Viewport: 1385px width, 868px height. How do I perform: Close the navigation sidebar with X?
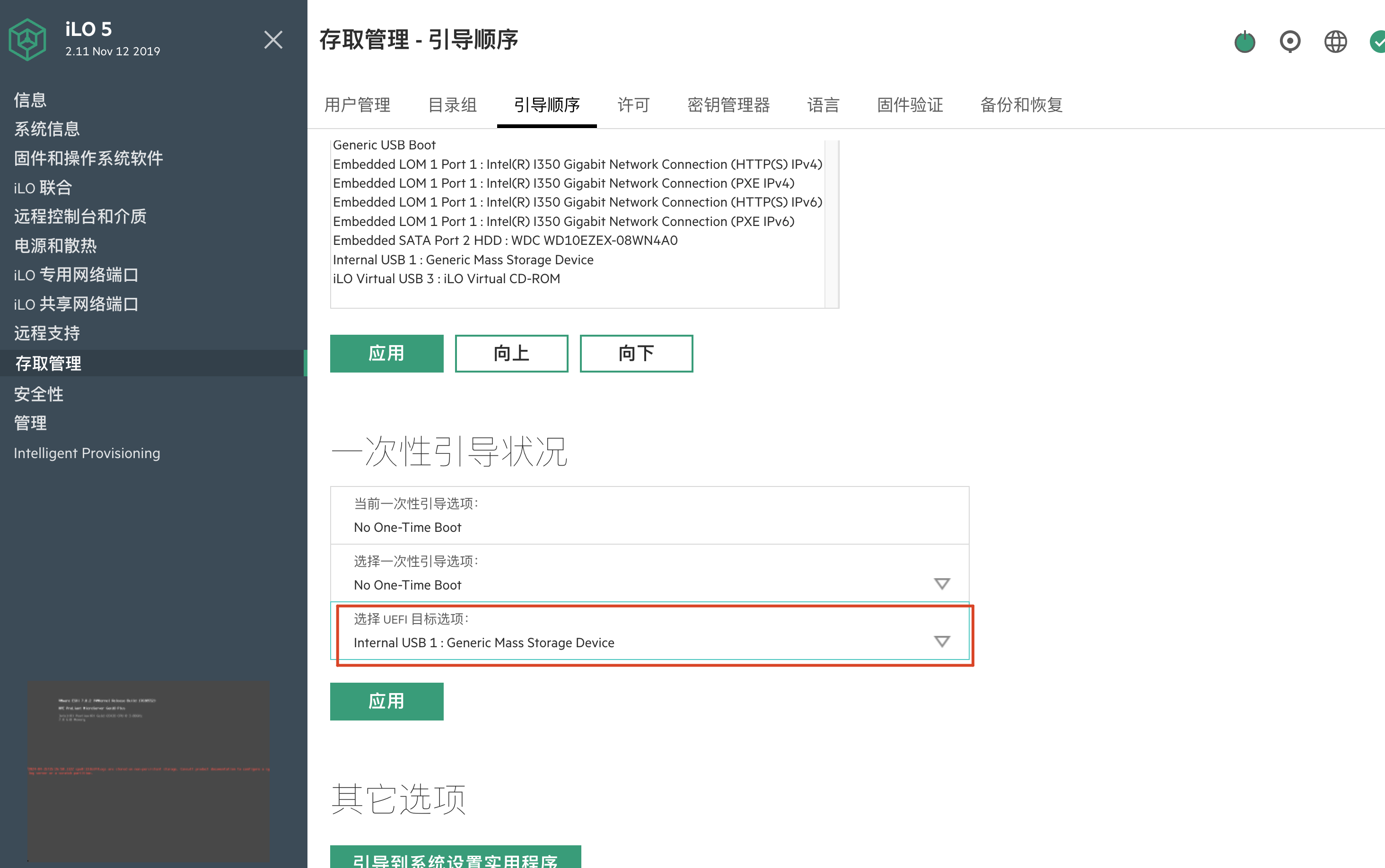[273, 40]
